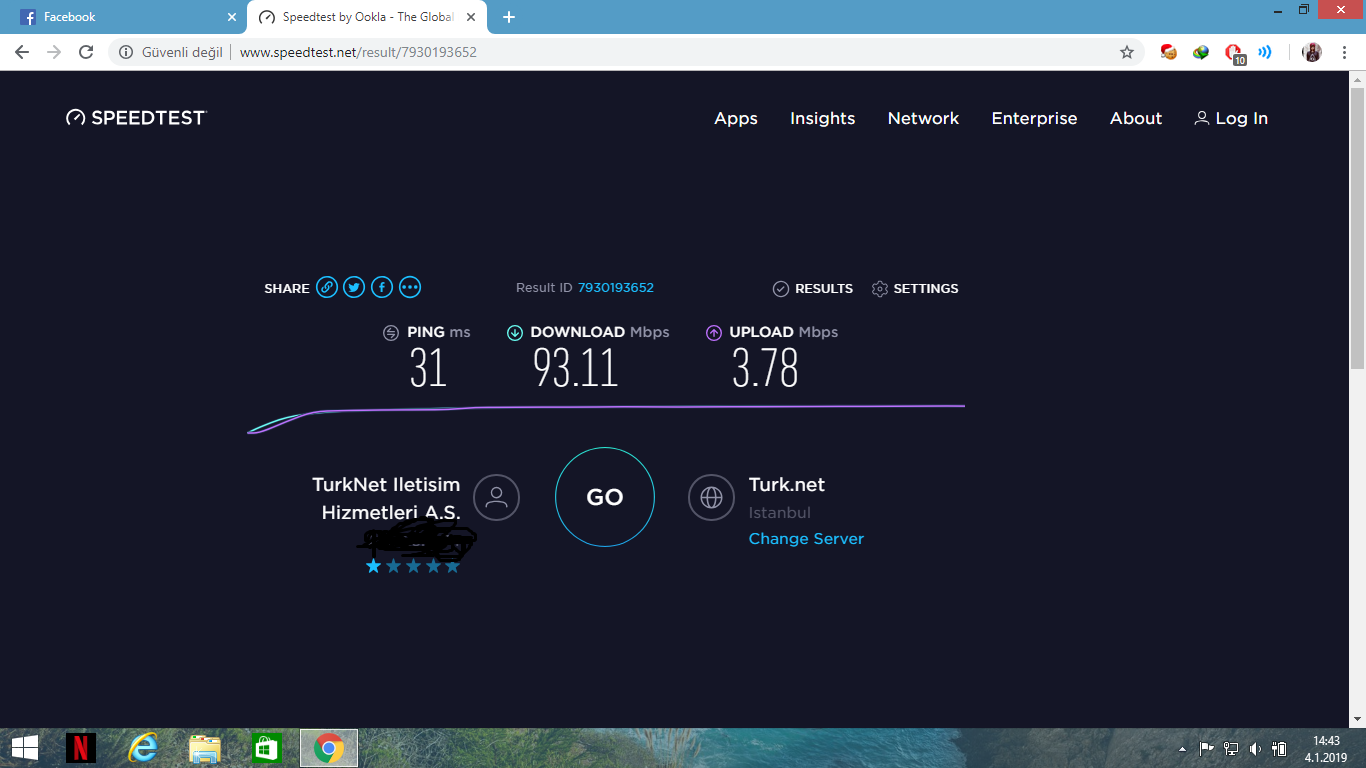The width and height of the screenshot is (1366, 768).
Task: Close the Speedtest tab
Action: [471, 17]
